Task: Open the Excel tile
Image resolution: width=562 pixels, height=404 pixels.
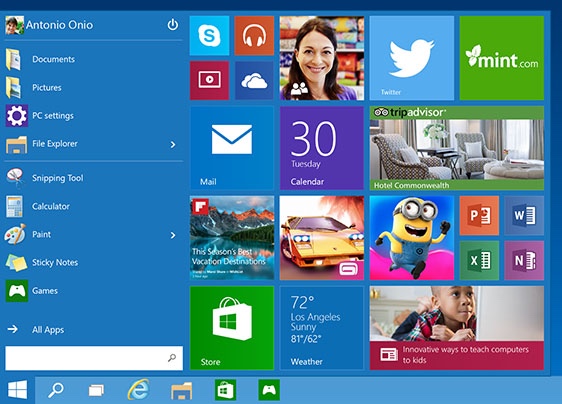Action: (x=479, y=260)
